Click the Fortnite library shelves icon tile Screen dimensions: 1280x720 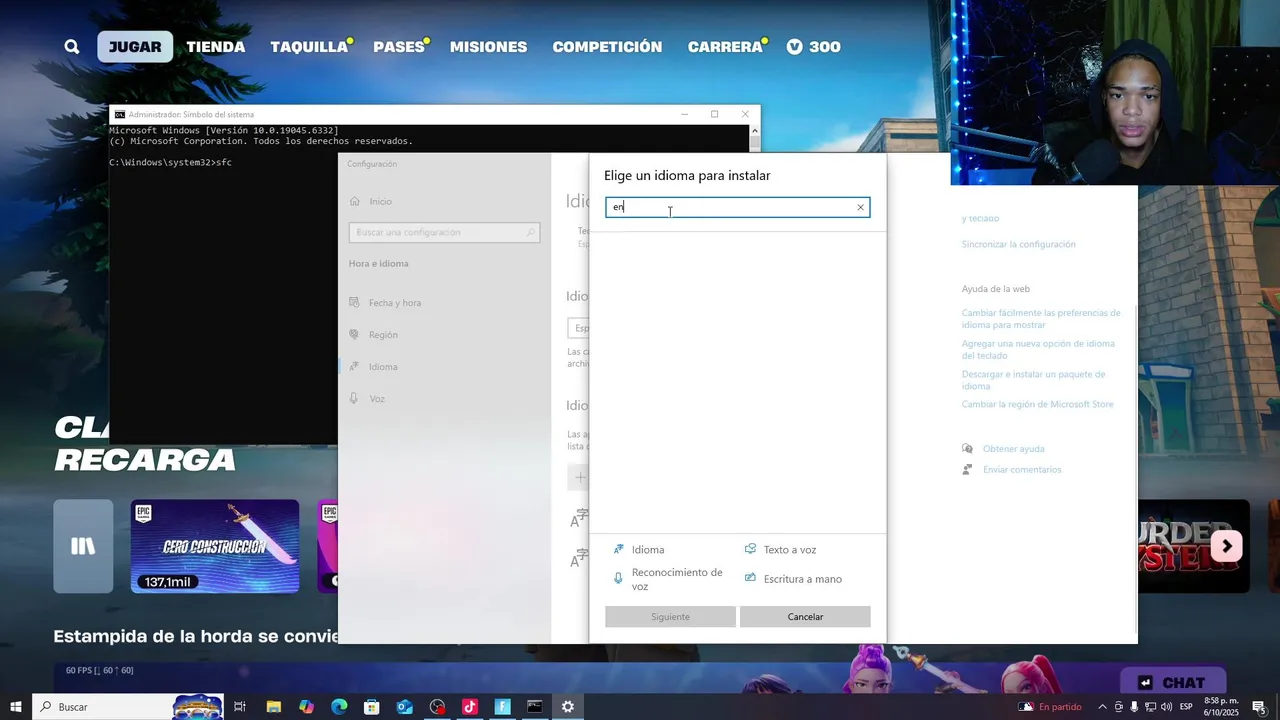[x=83, y=546]
